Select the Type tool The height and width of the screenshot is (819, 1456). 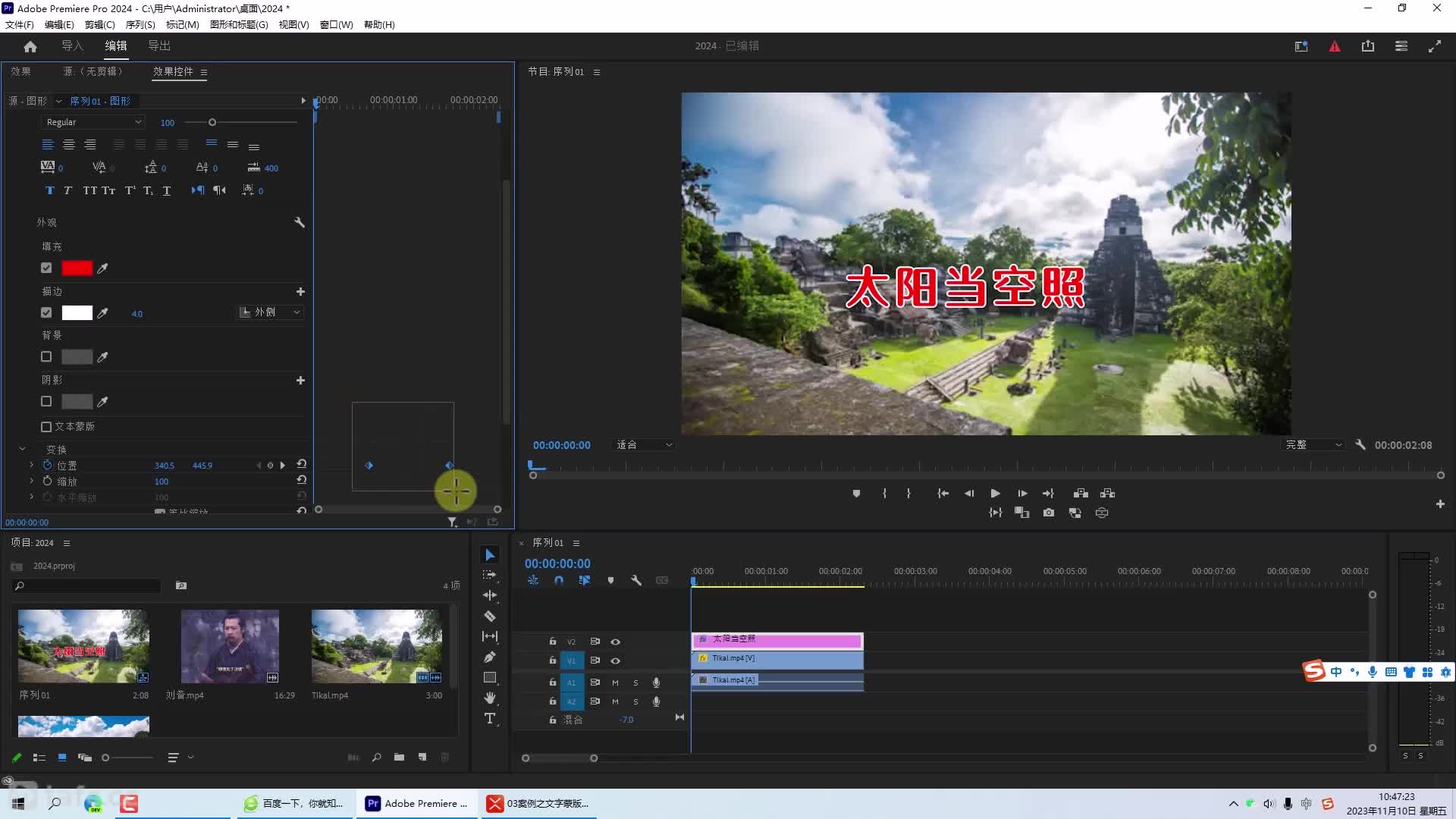click(490, 718)
